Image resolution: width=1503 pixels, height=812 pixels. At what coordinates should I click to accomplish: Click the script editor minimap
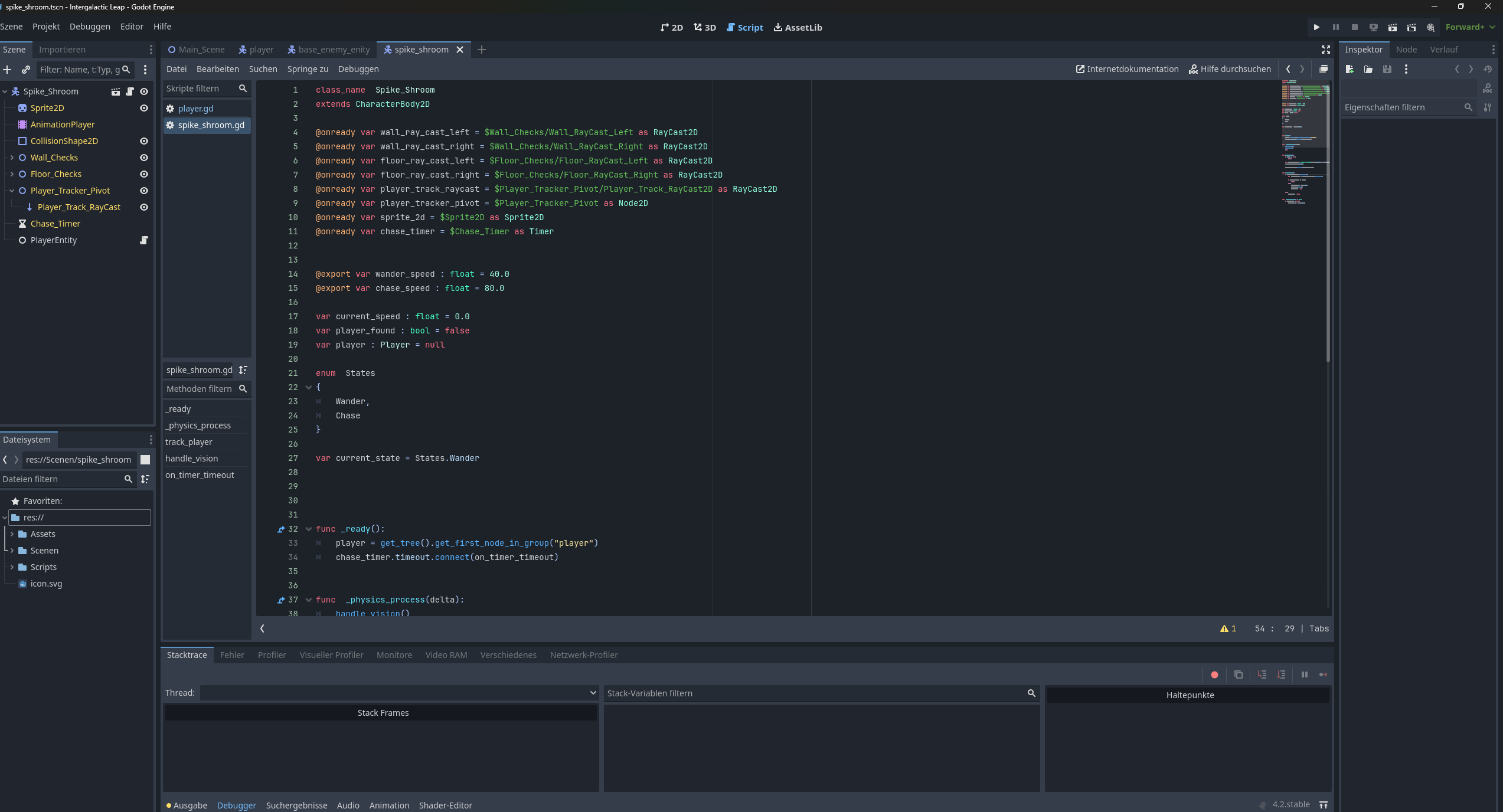coord(1305,142)
